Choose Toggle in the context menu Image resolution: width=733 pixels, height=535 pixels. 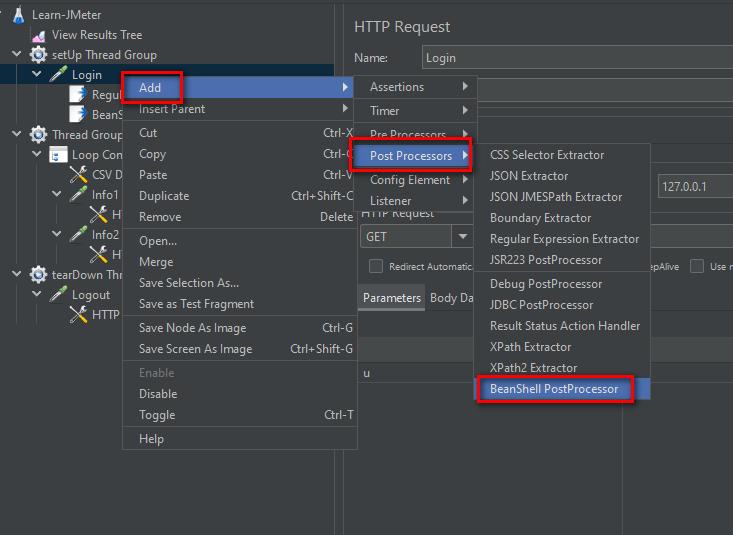click(x=240, y=415)
